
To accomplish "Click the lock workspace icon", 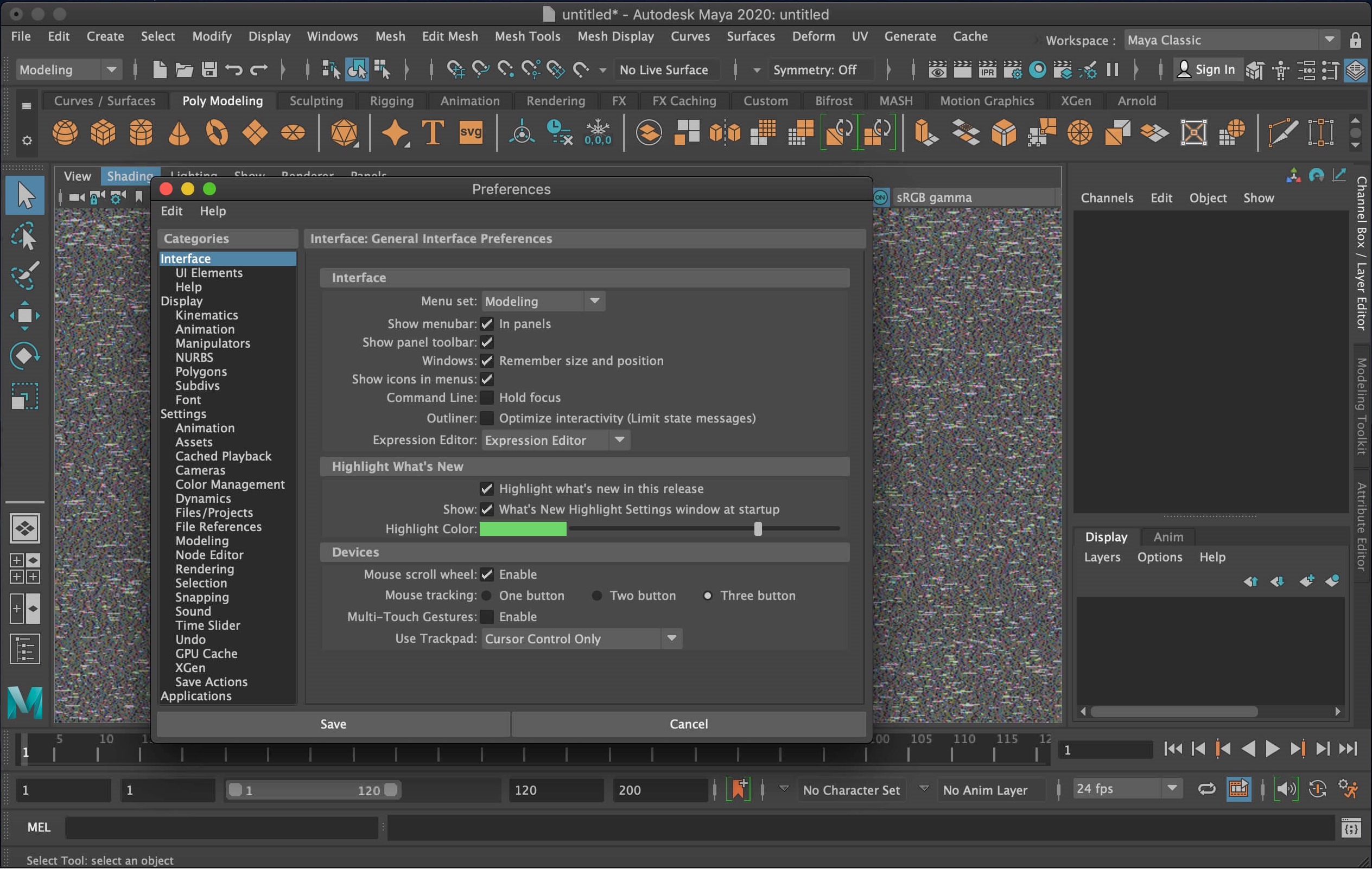I will pyautogui.click(x=1356, y=41).
